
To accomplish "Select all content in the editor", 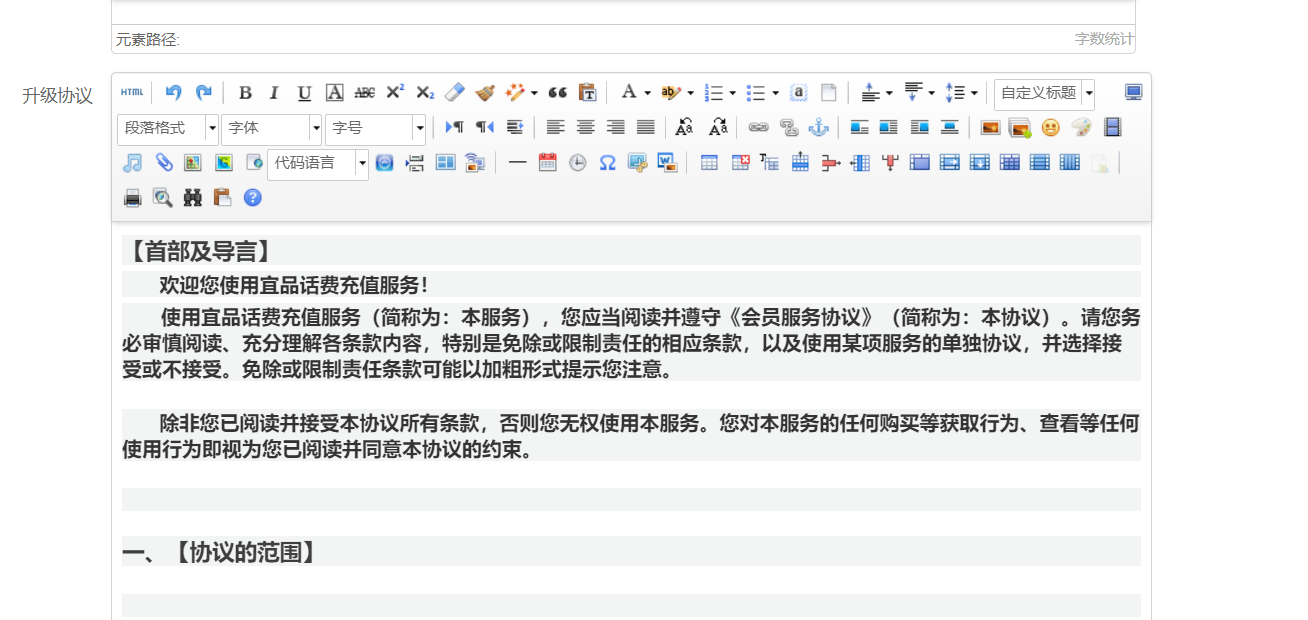I will tap(798, 93).
